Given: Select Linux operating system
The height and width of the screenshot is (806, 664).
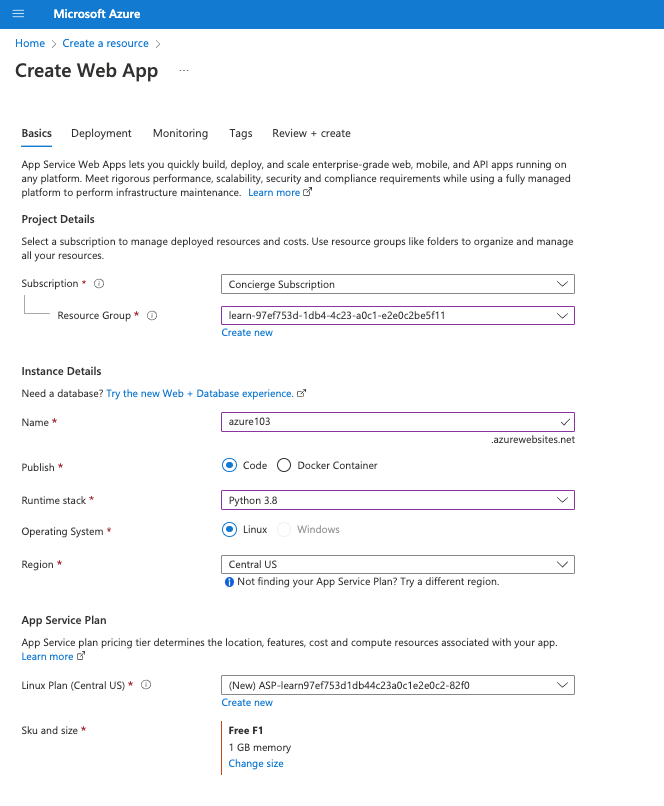Looking at the screenshot, I should coord(229,531).
